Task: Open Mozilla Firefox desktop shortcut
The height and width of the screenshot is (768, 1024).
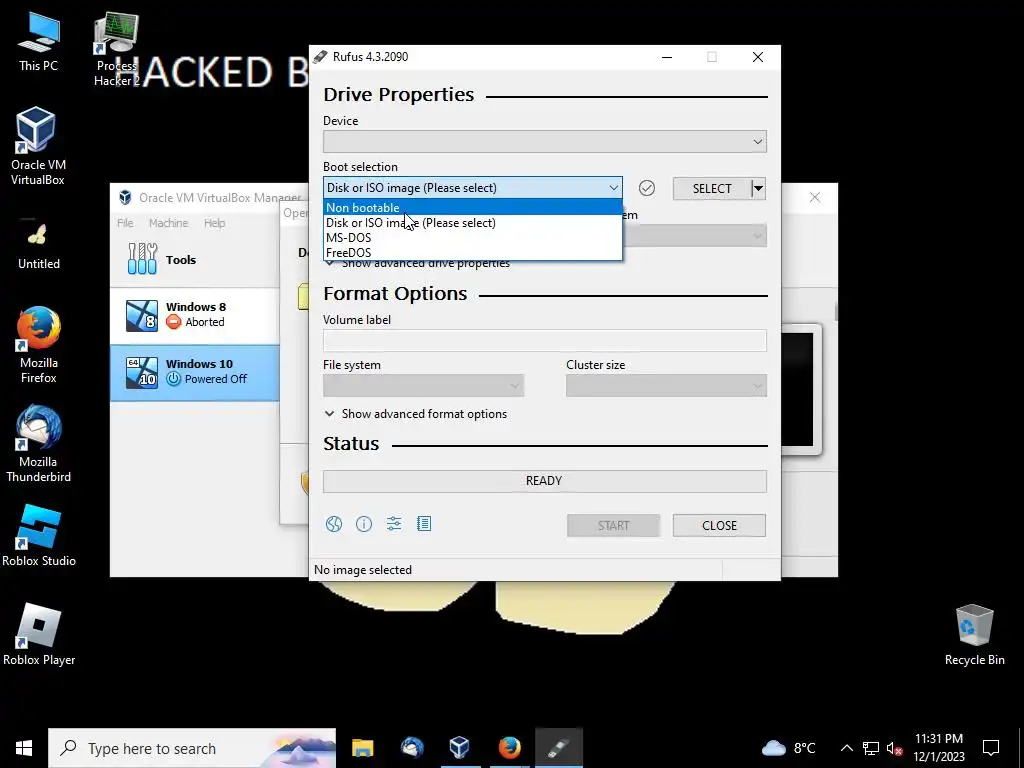Action: tap(39, 345)
